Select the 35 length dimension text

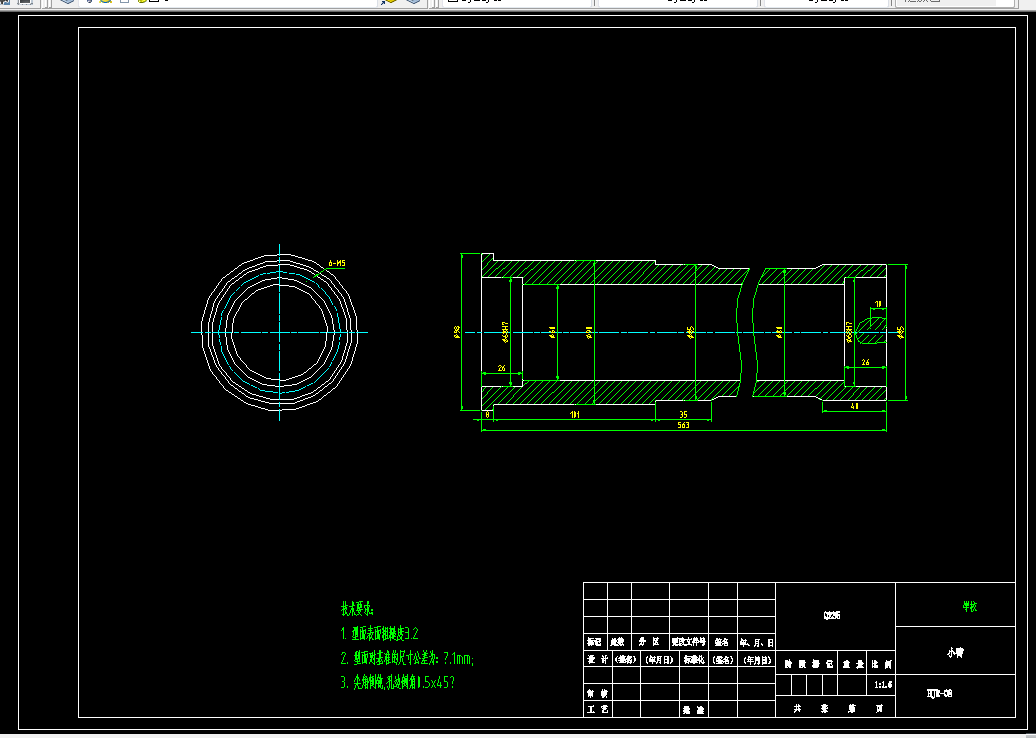point(683,415)
